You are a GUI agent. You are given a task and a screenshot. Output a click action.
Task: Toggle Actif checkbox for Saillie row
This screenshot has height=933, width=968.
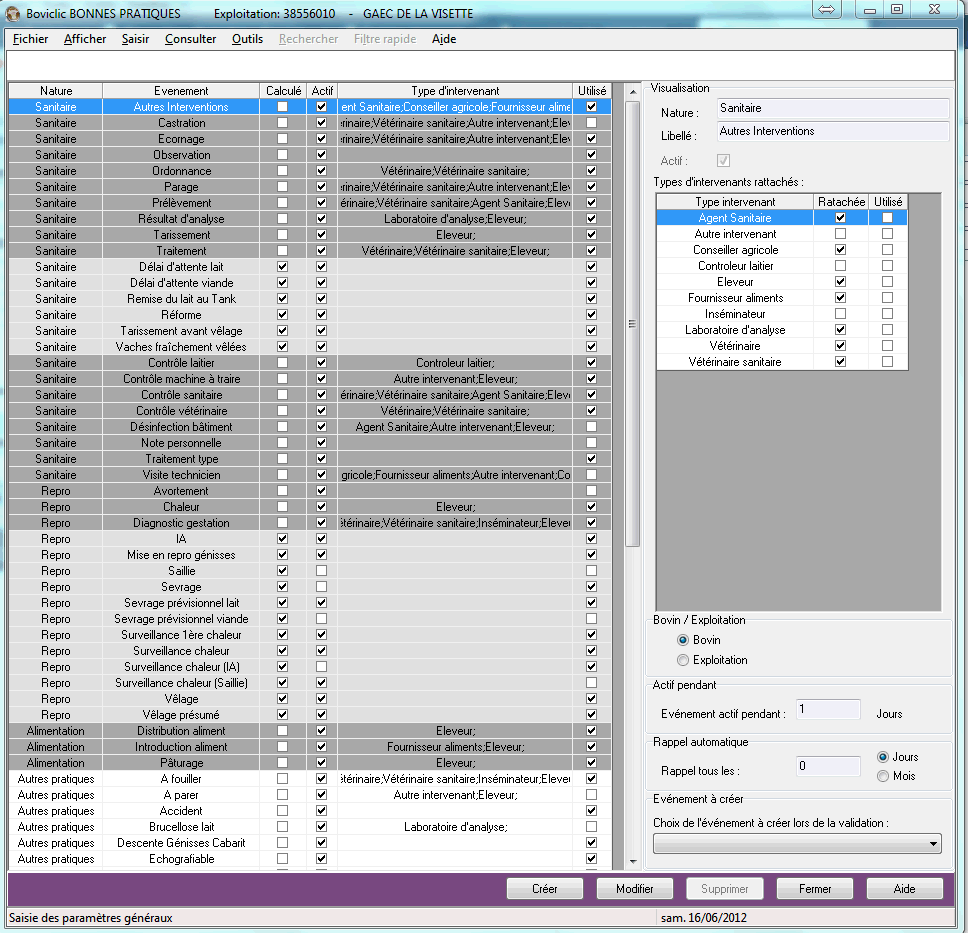322,571
